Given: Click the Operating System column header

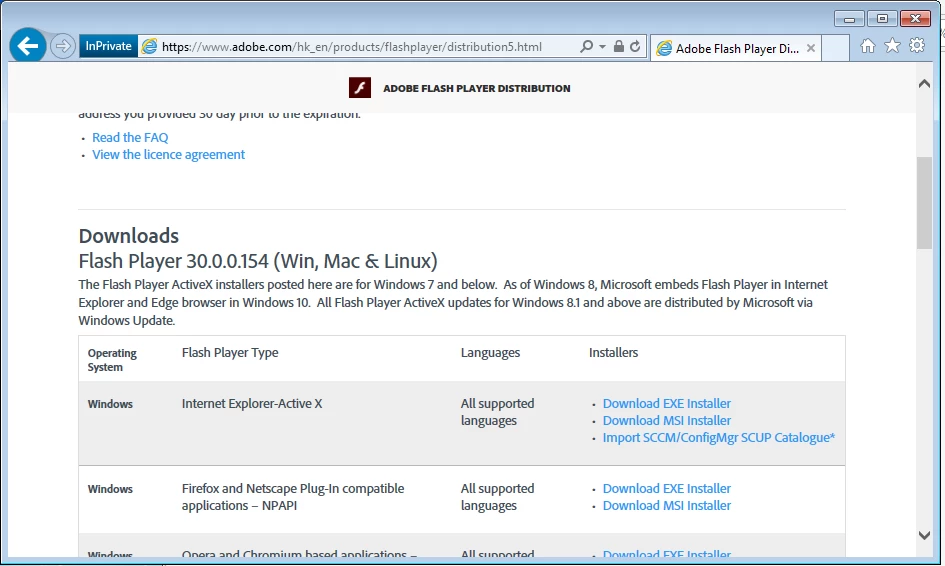Looking at the screenshot, I should tap(112, 360).
